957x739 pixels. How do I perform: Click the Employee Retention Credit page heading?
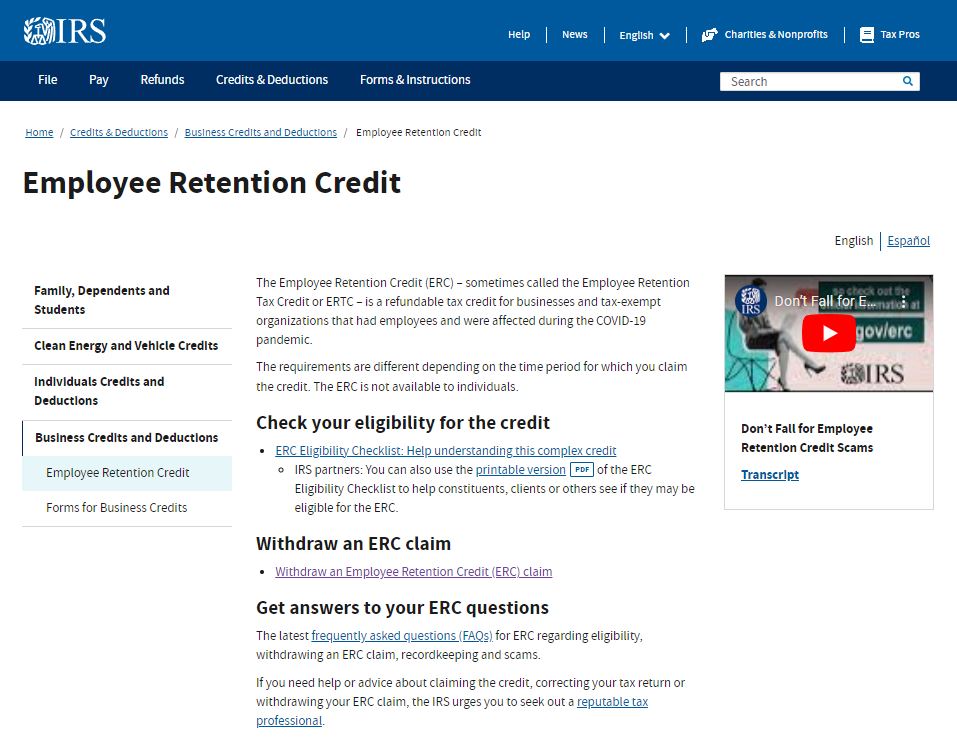pos(212,182)
